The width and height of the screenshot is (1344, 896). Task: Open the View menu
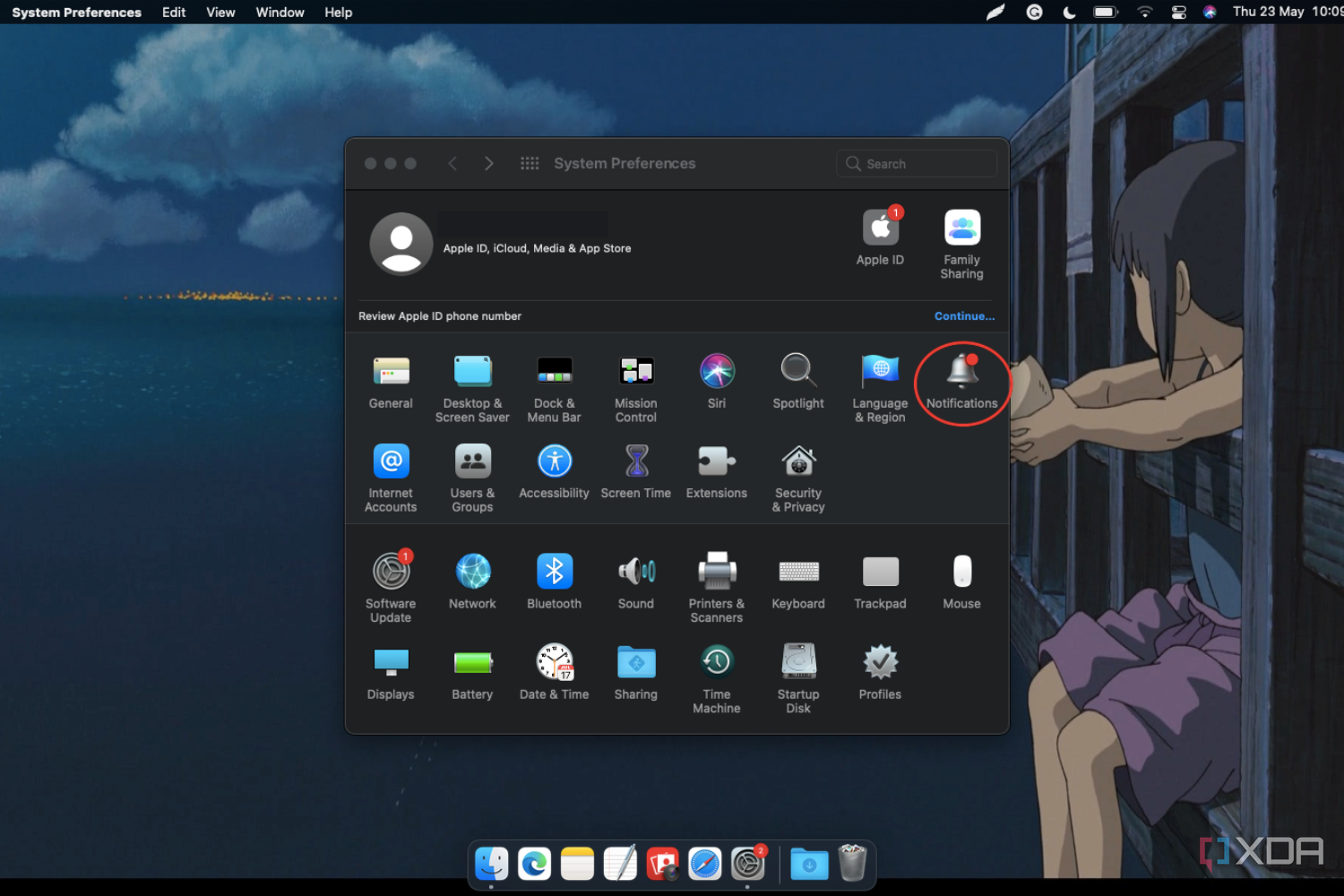pyautogui.click(x=220, y=13)
